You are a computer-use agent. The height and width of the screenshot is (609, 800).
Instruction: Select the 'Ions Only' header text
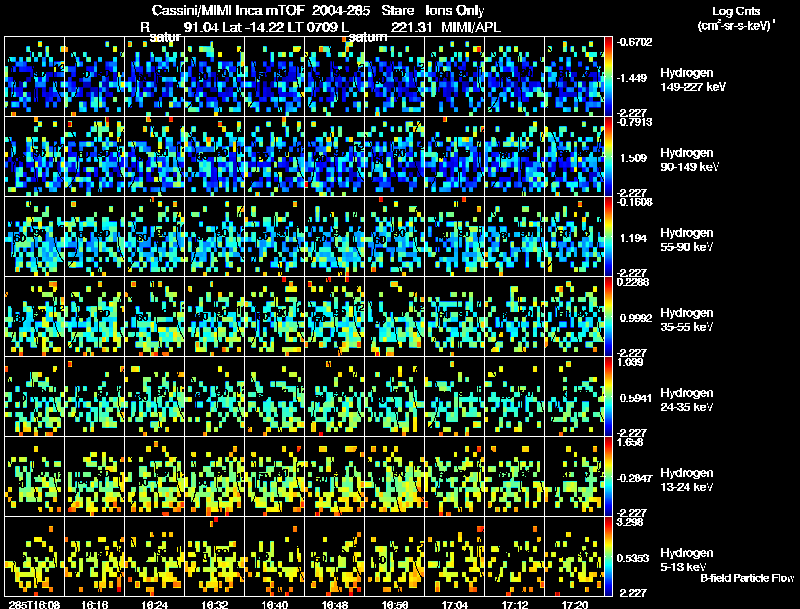coord(455,11)
